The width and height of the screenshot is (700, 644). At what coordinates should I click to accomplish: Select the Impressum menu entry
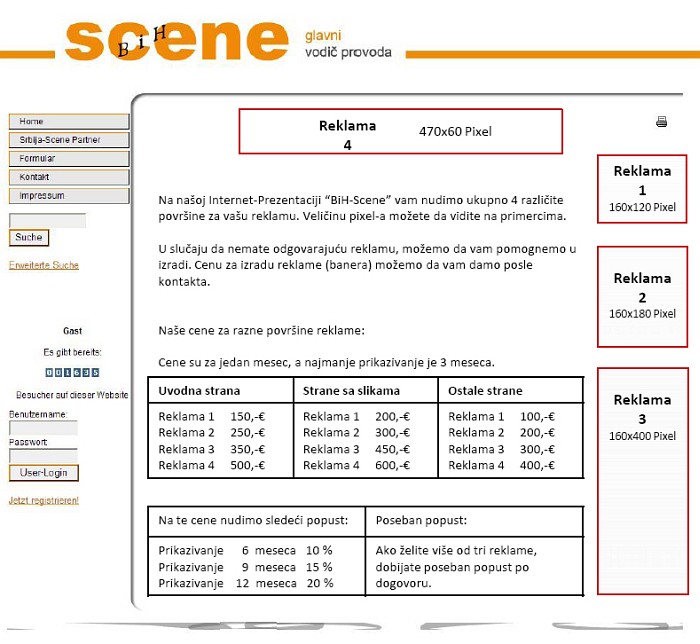pos(69,196)
